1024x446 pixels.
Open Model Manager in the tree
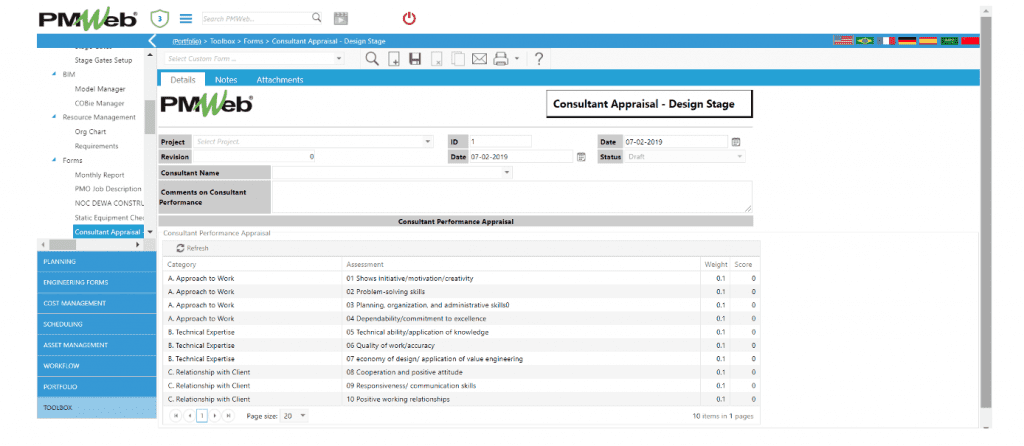tap(100, 89)
